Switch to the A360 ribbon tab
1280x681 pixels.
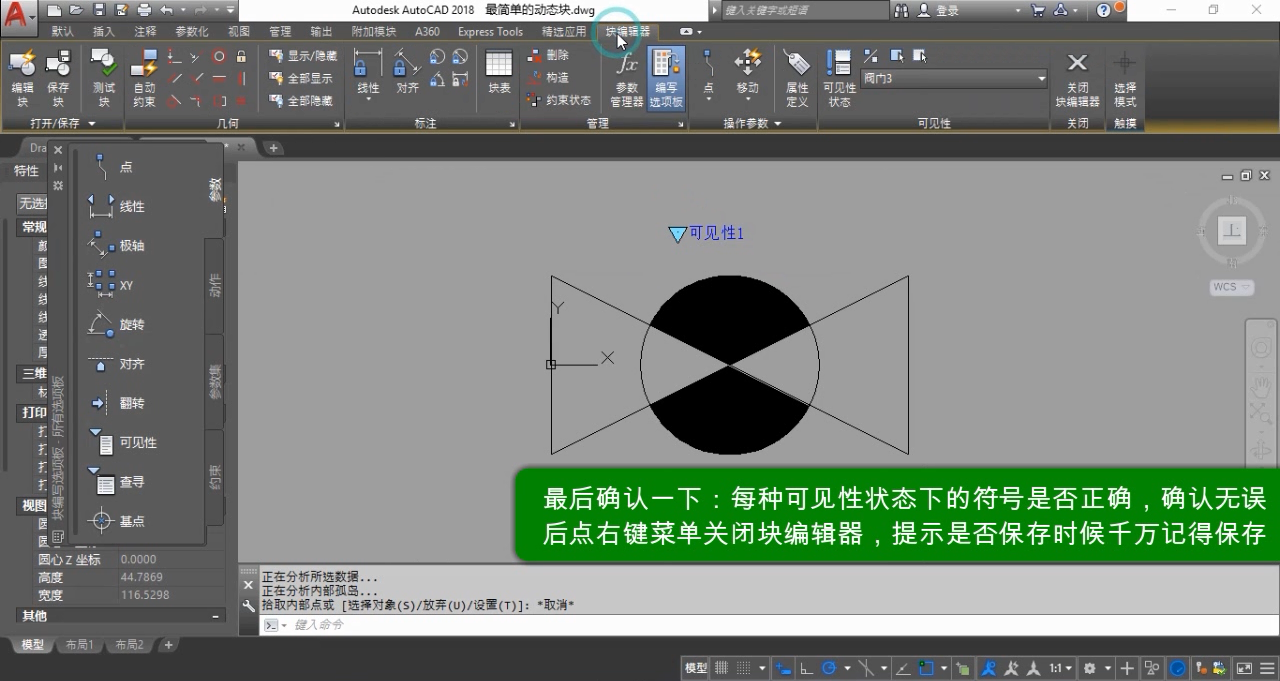(x=427, y=31)
